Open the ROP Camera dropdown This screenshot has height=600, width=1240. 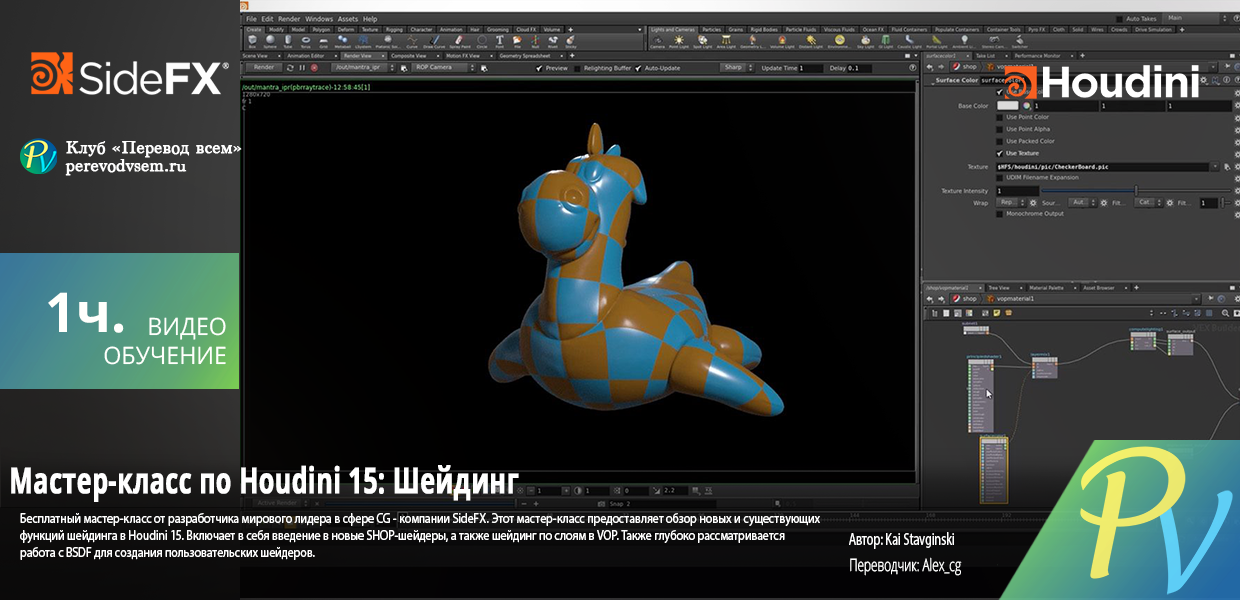444,68
